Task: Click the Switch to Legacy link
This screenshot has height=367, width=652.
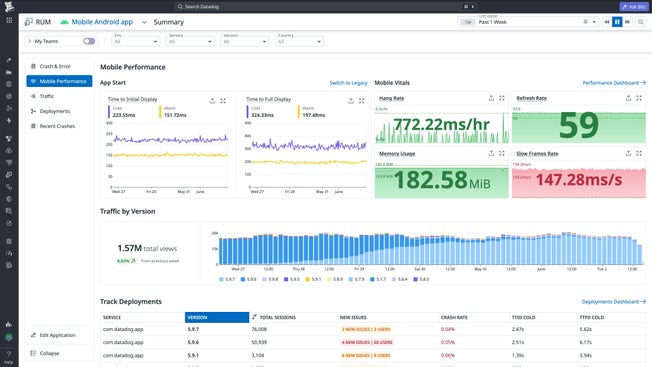Action: point(348,83)
